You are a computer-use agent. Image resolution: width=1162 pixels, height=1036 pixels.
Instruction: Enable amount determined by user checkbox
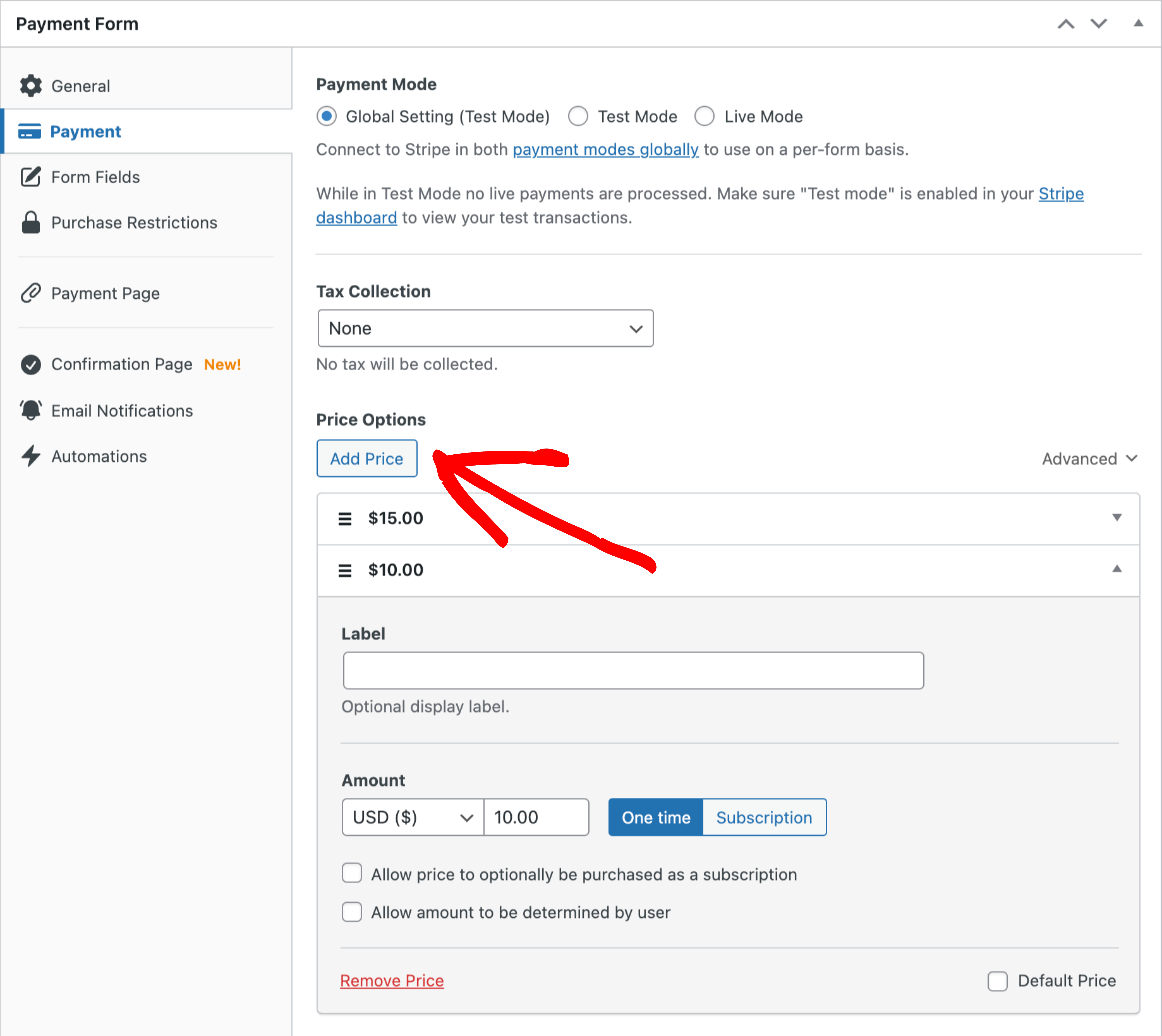[352, 912]
